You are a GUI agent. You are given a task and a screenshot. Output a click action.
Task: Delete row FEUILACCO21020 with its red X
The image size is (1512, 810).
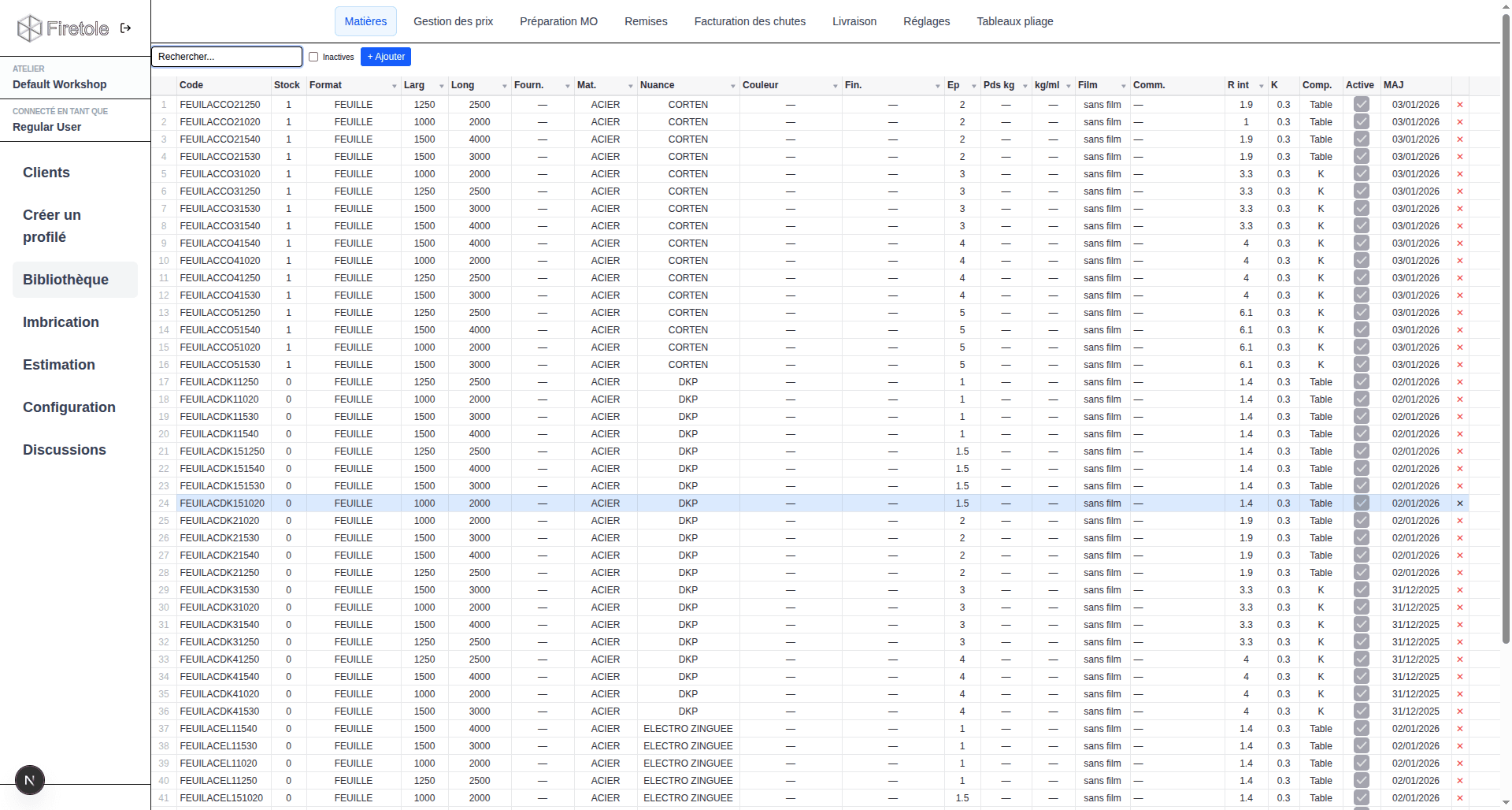(x=1460, y=122)
